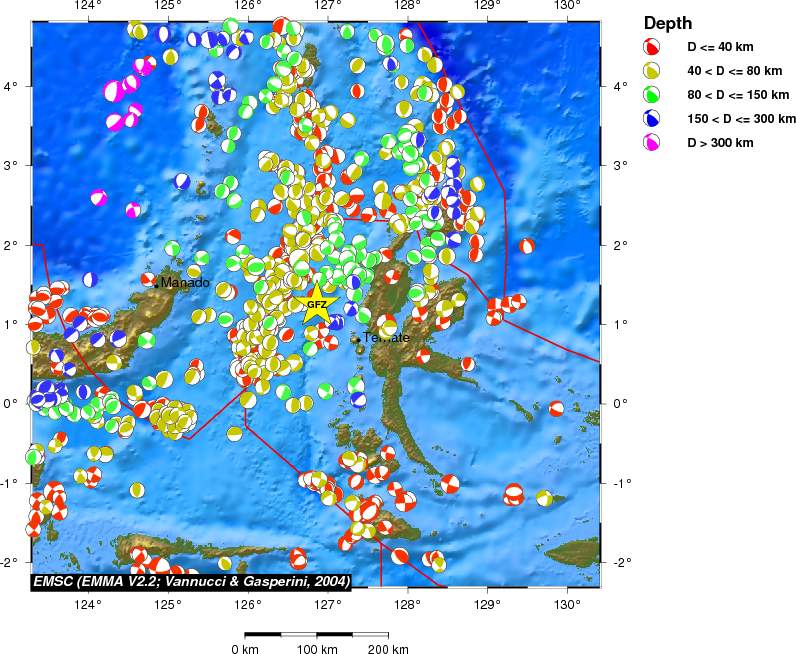
Task: Click the yellow GFZ star marker
Action: 315,305
